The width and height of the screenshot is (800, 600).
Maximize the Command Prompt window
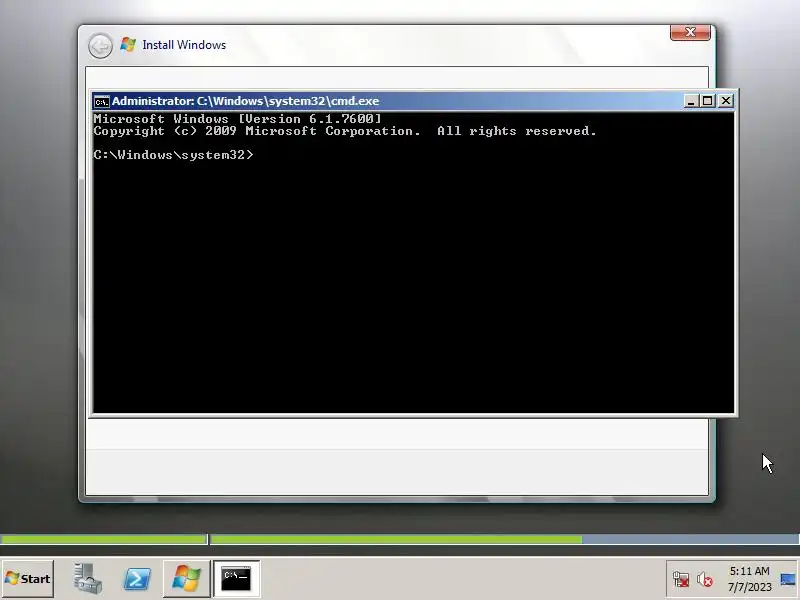click(x=708, y=101)
